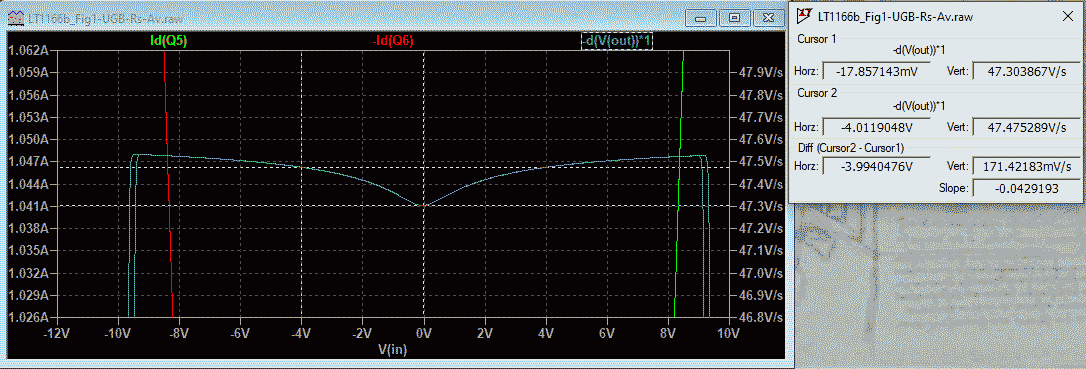
Task: Click the 46.8V/s label on right axis
Action: point(762,317)
